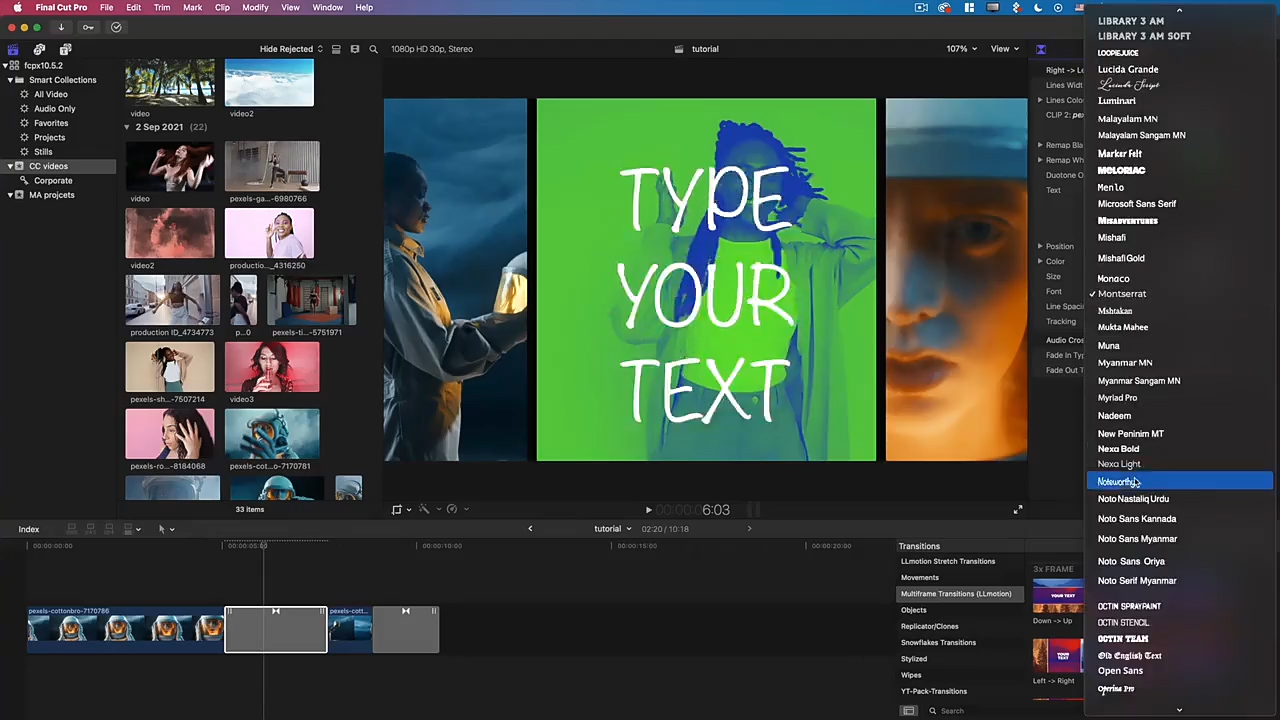Open the magic wand enhancements icon
1280x720 pixels.
[x=426, y=510]
